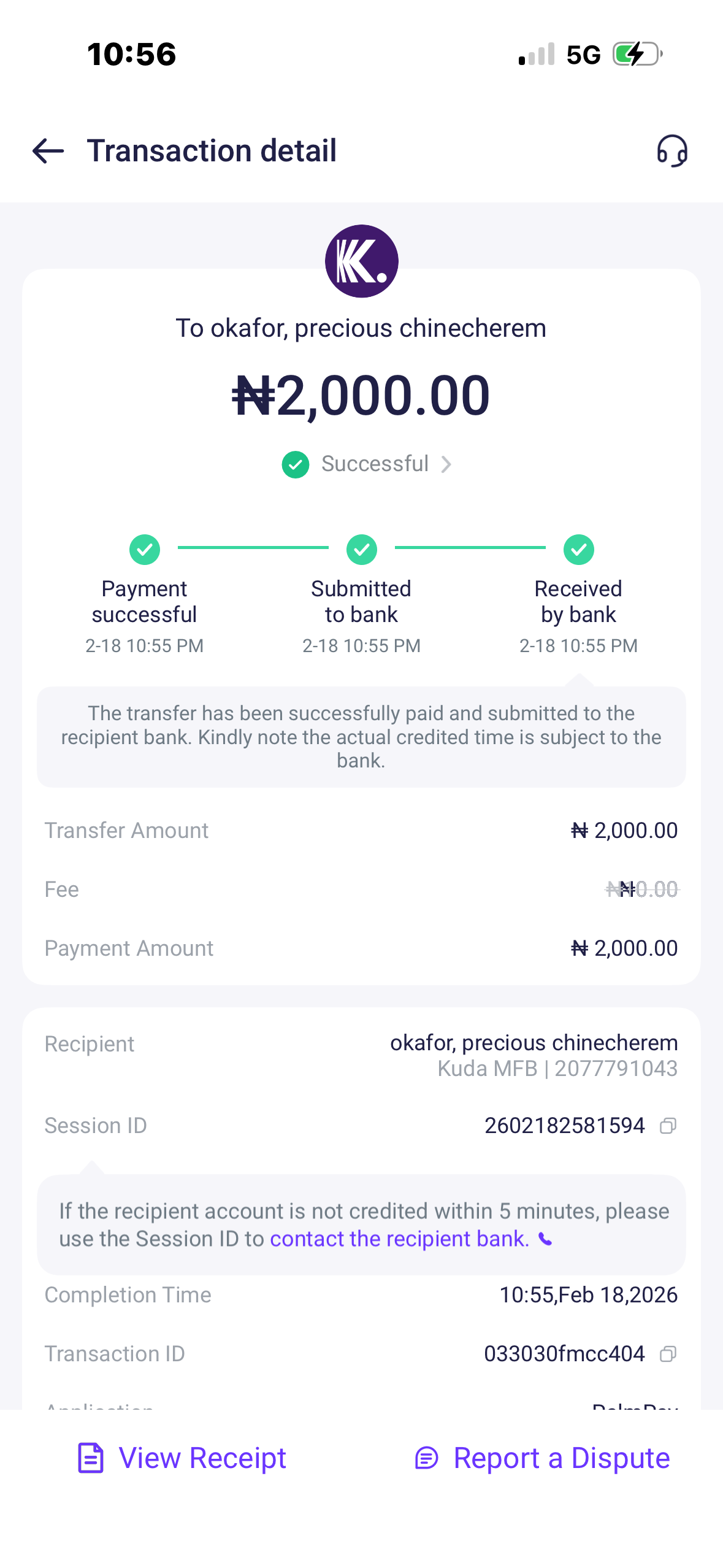This screenshot has width=723, height=1568.
Task: Tap the Successful status label
Action: point(375,464)
